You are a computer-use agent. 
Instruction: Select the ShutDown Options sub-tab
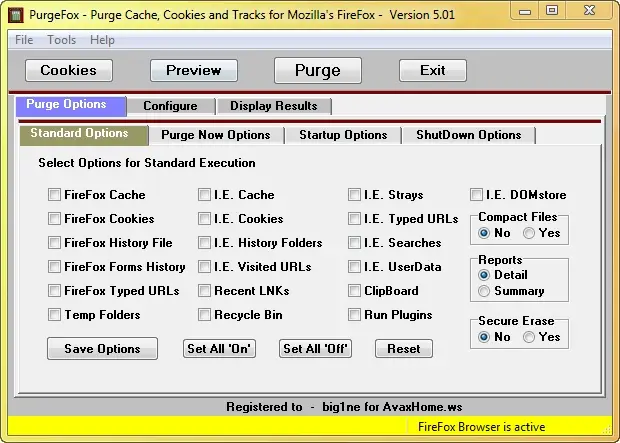(469, 135)
